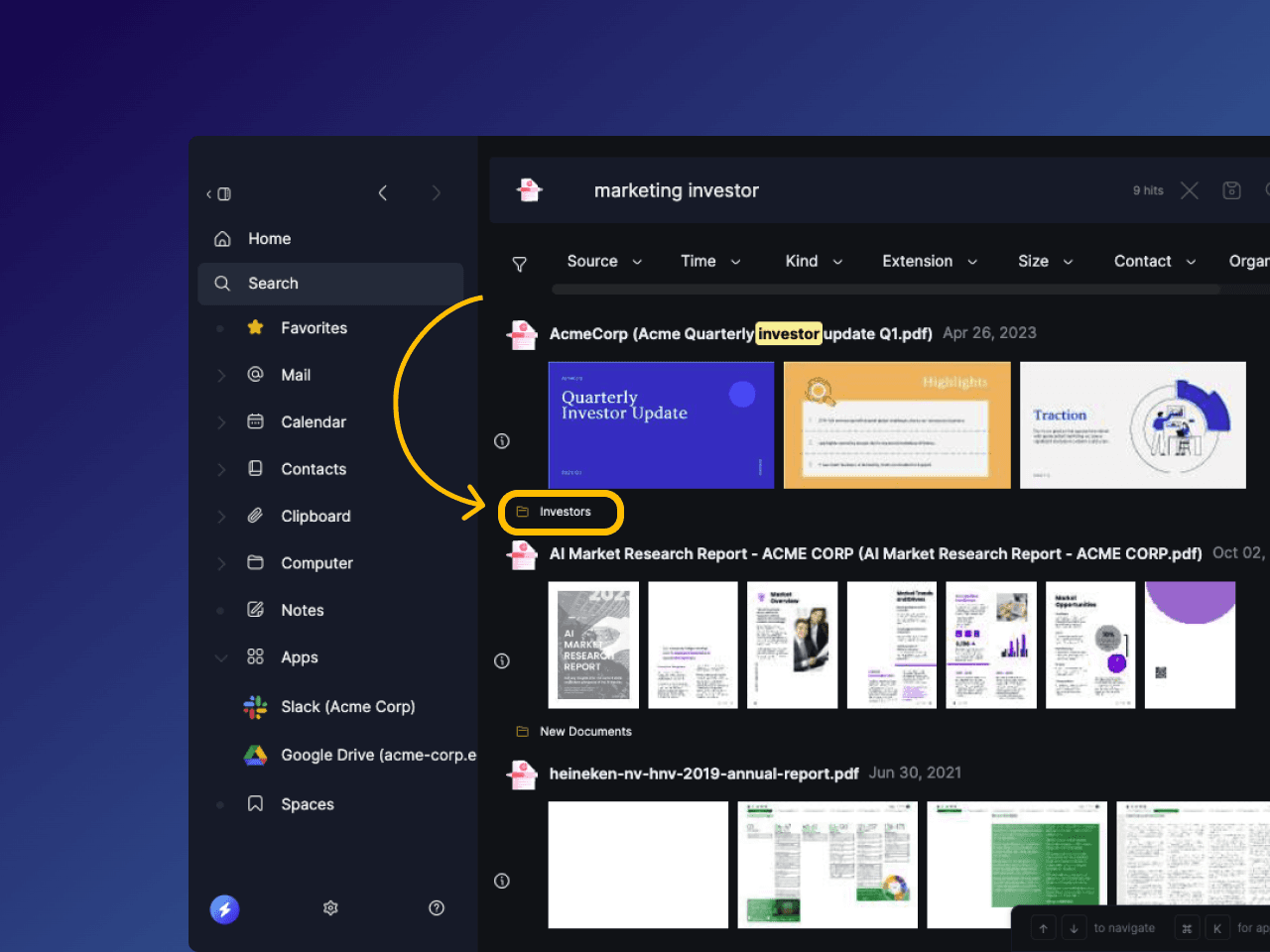1270x952 pixels.
Task: Click the up arrow navigate key
Action: tap(1043, 928)
